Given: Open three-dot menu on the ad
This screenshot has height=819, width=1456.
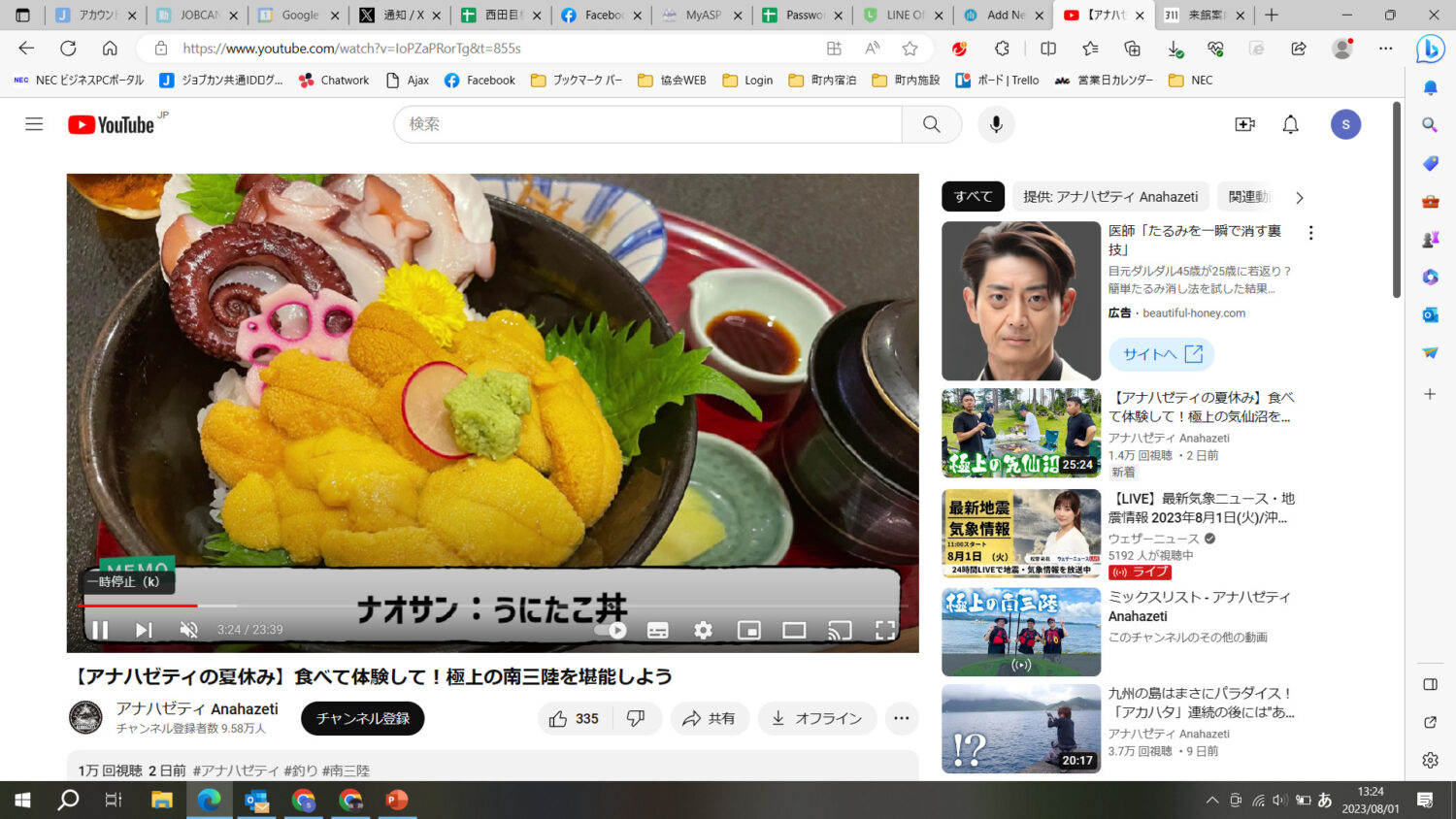Looking at the screenshot, I should [x=1310, y=233].
